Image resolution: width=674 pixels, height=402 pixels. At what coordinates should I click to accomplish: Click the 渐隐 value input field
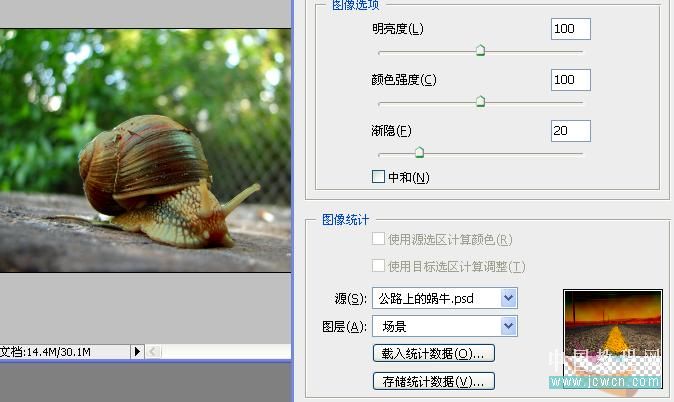570,131
